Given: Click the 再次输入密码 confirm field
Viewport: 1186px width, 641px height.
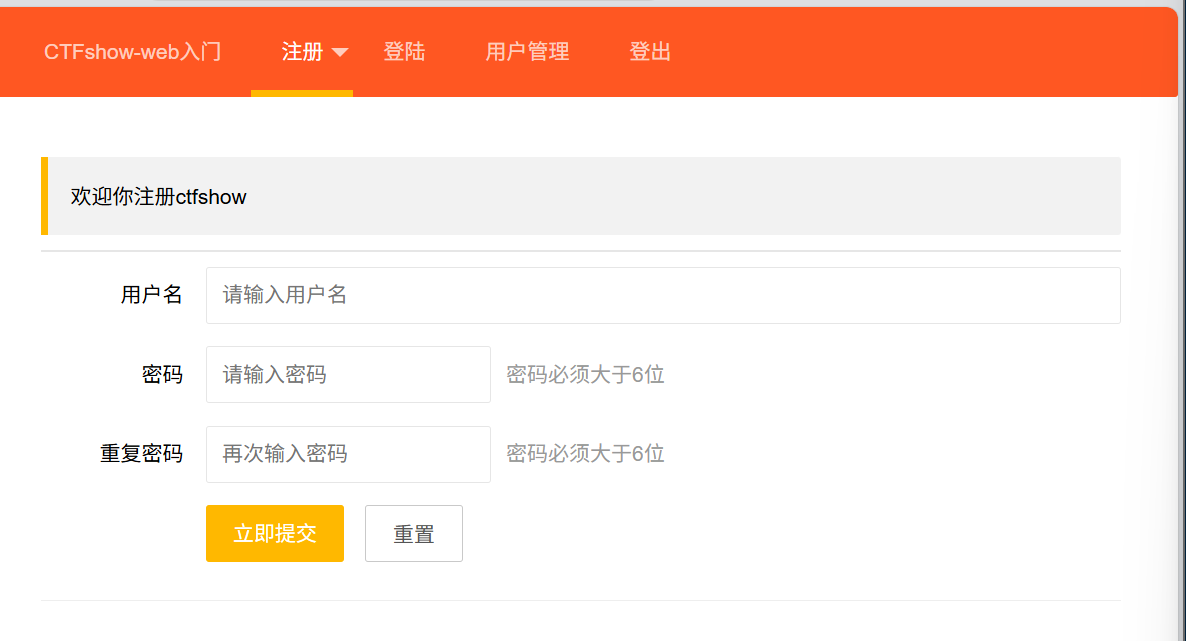Looking at the screenshot, I should coord(348,454).
